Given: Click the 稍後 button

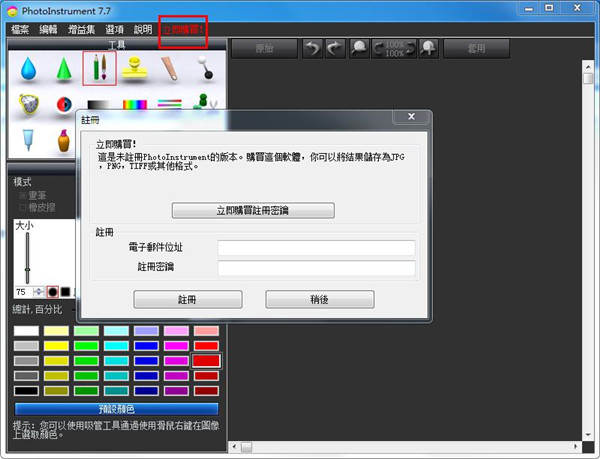Looking at the screenshot, I should 320,299.
